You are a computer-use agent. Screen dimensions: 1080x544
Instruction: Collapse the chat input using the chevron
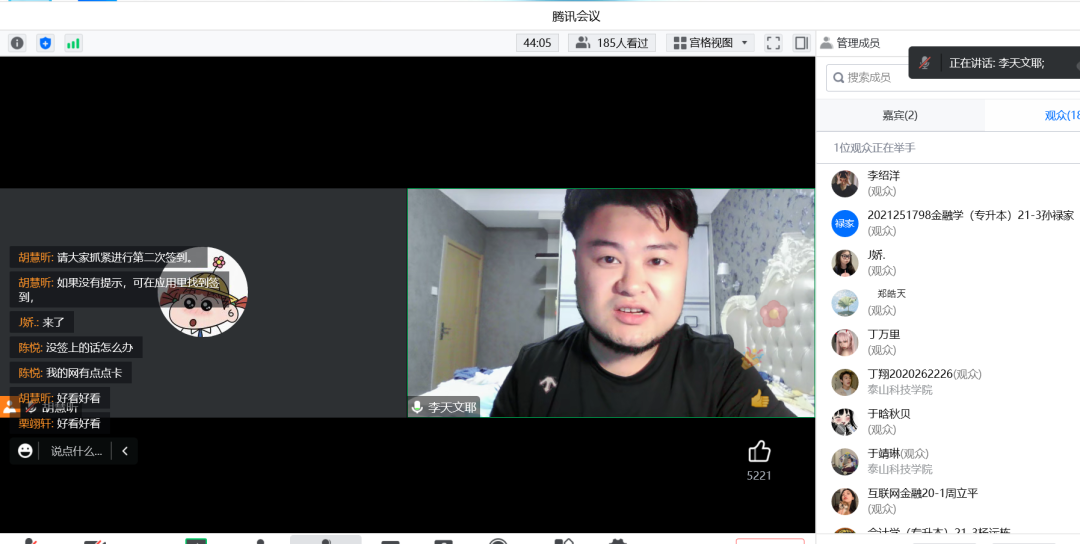pyautogui.click(x=125, y=451)
